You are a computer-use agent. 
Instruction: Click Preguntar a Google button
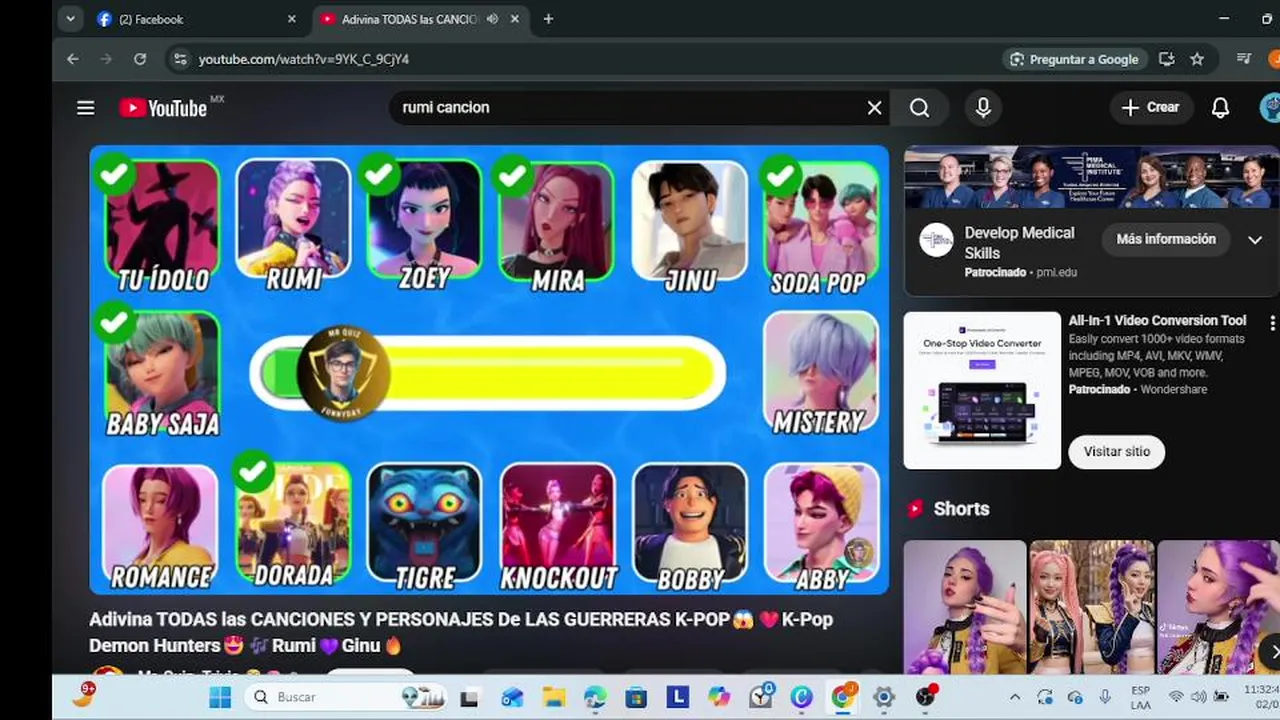point(1074,59)
